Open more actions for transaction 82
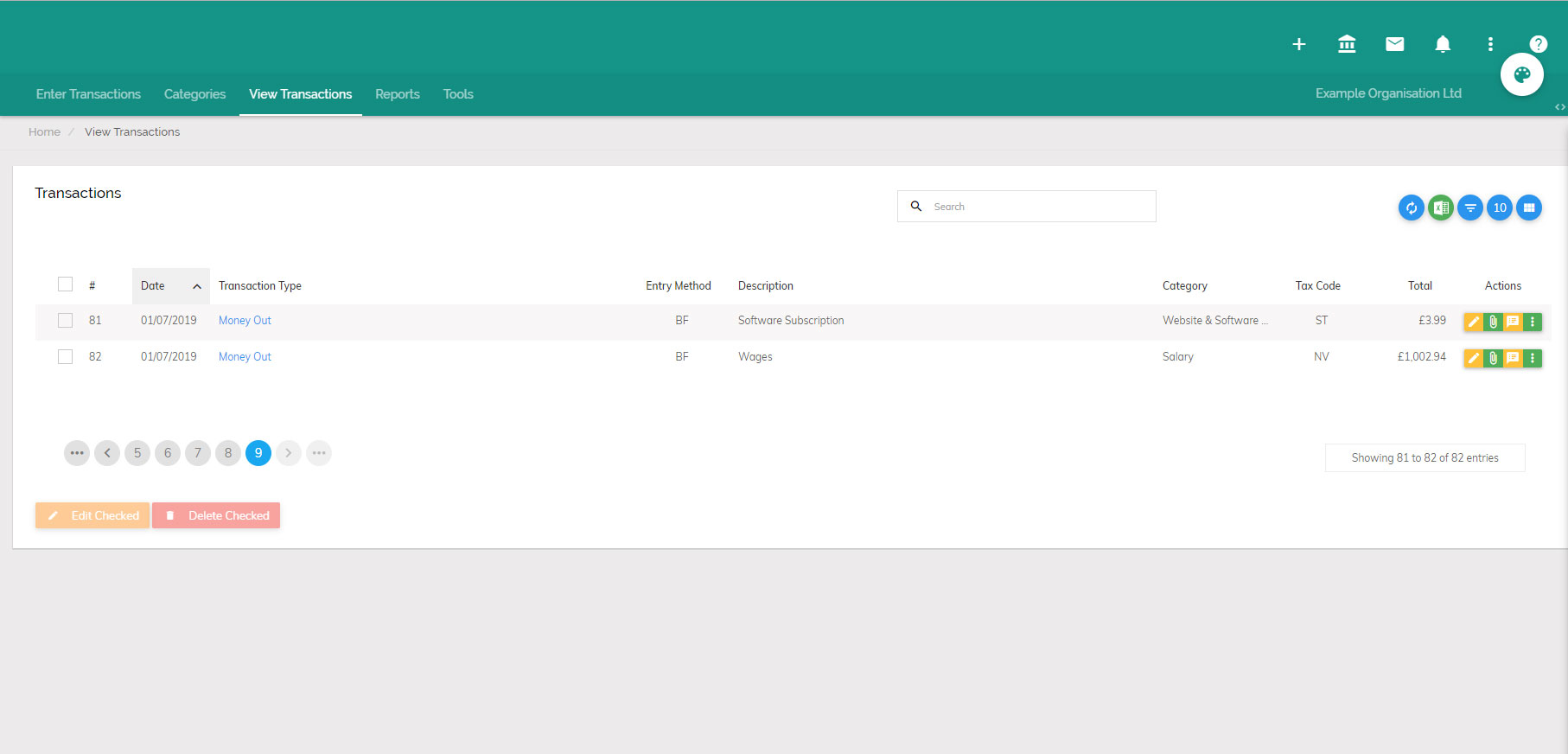 (1533, 358)
